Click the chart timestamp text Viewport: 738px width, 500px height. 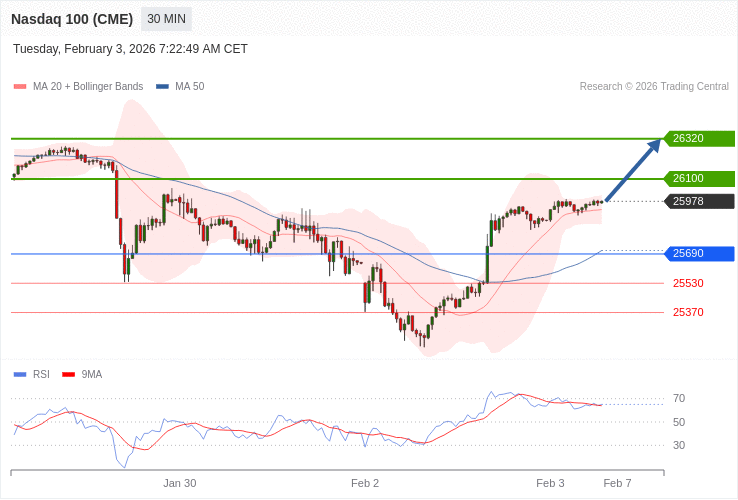(130, 49)
